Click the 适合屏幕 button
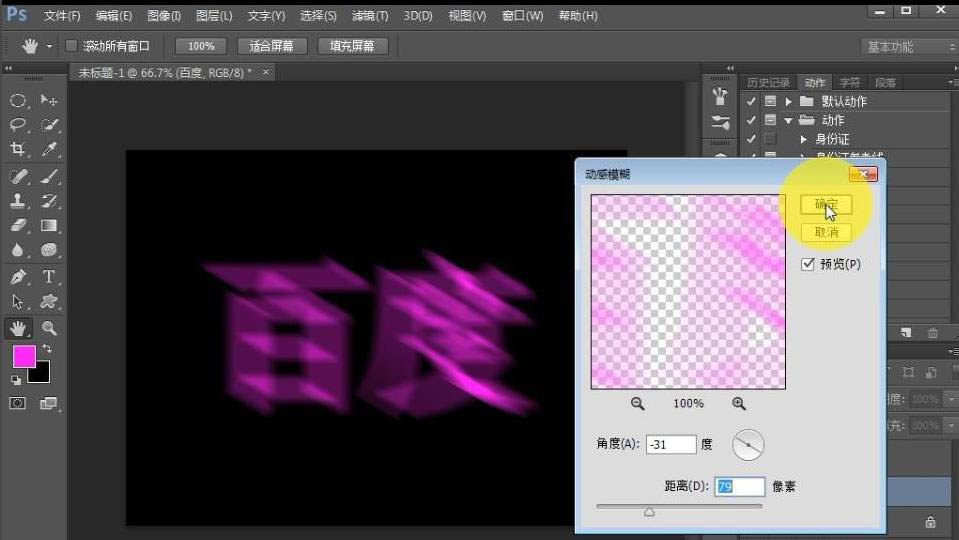Viewport: 959px width, 540px height. 272,46
